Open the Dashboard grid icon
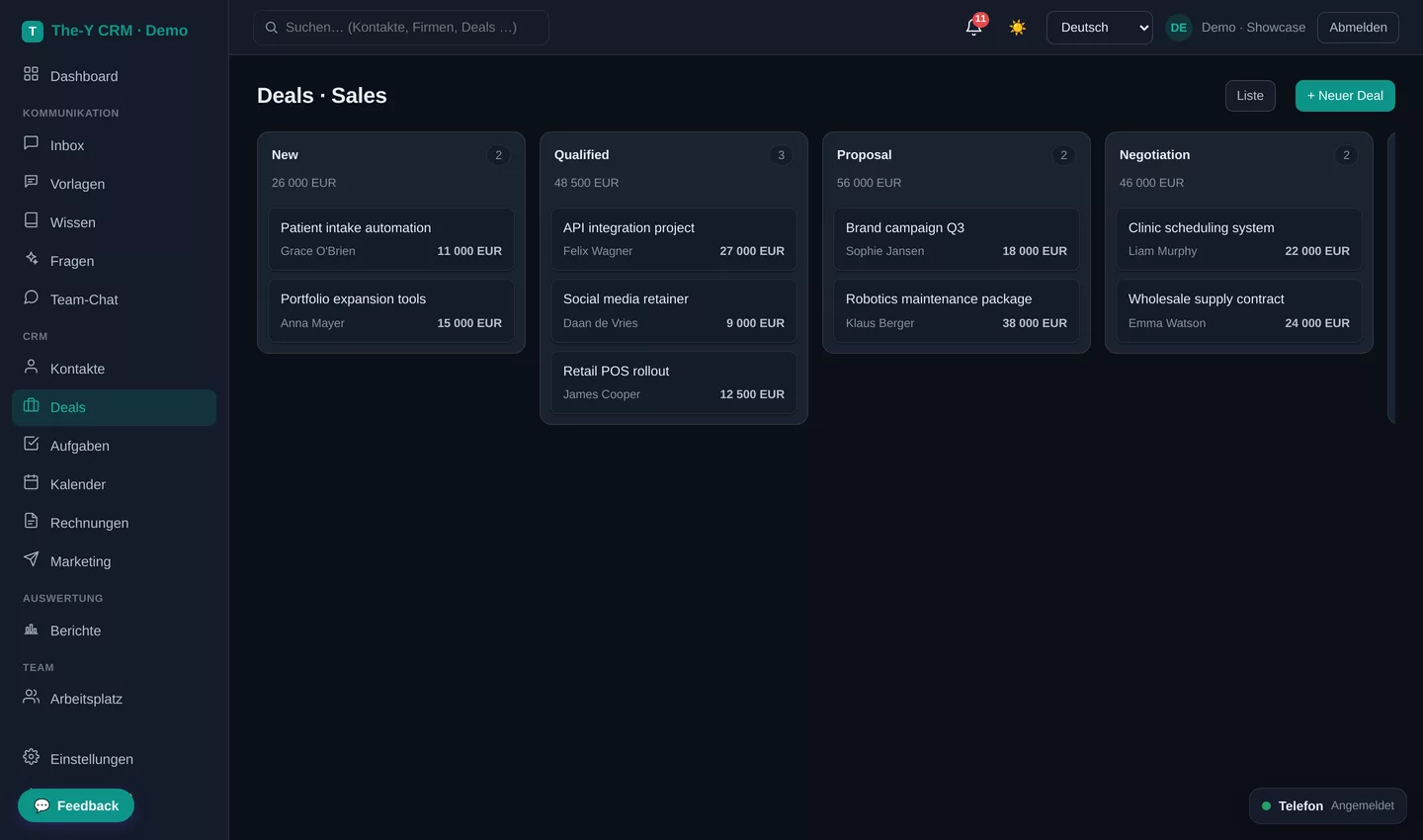 point(32,74)
